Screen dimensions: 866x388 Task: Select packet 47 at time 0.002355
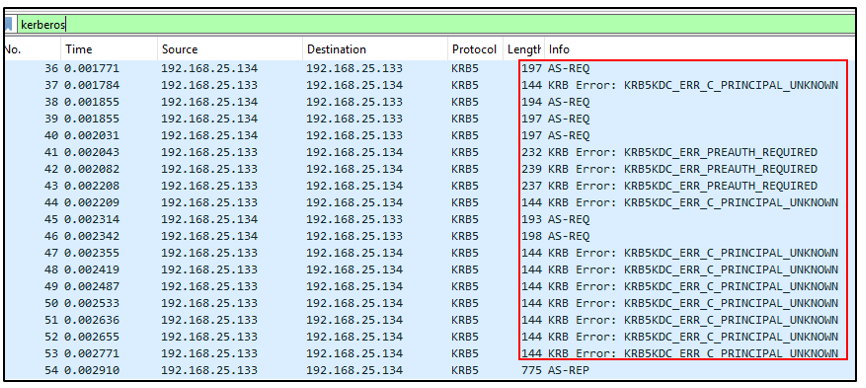pos(430,253)
